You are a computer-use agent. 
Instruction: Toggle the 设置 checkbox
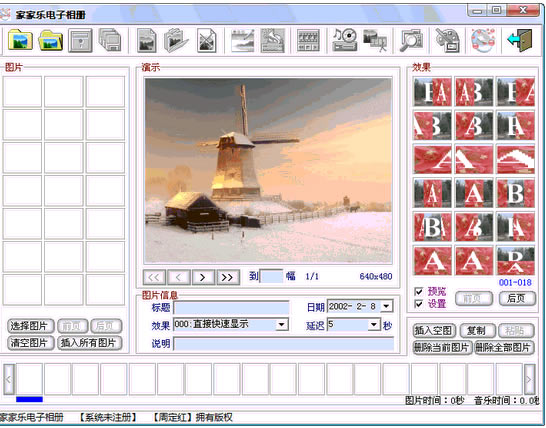click(419, 304)
